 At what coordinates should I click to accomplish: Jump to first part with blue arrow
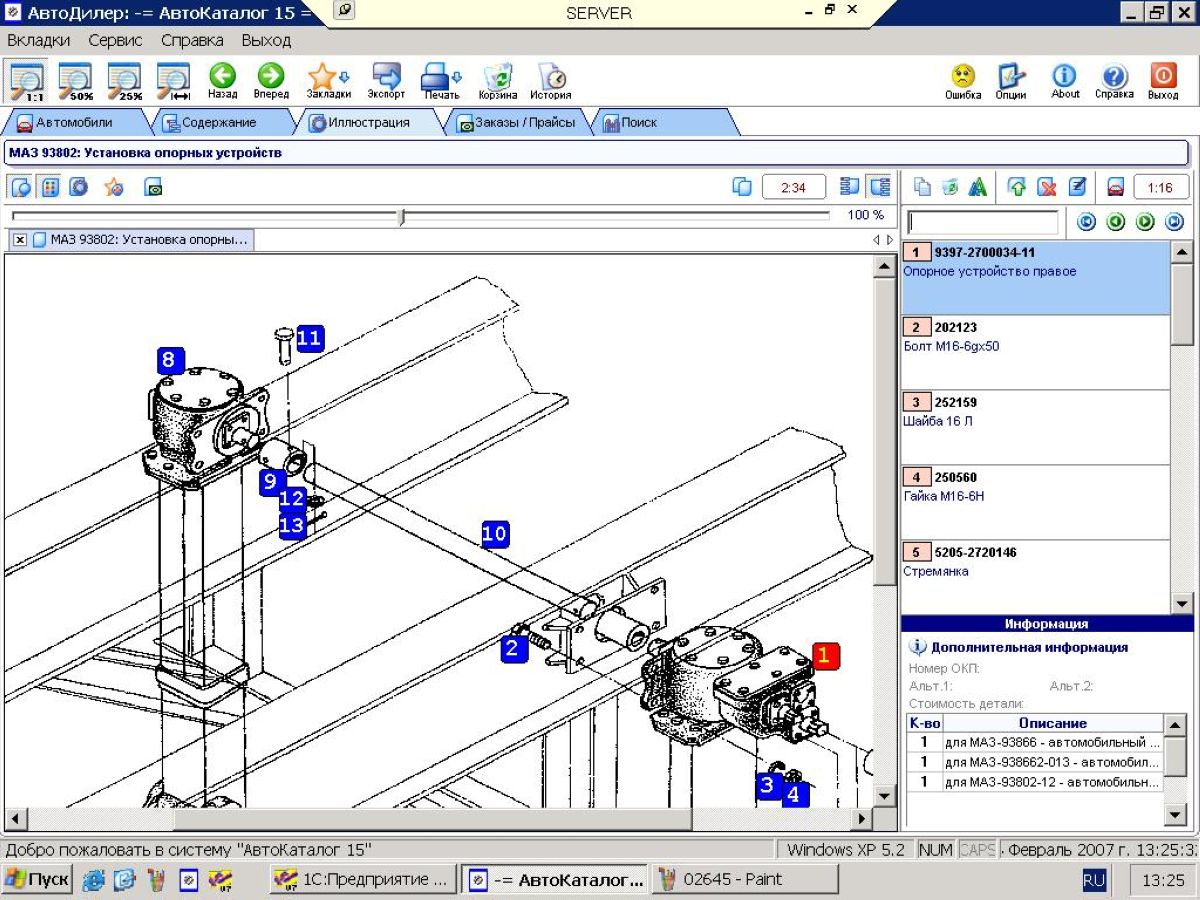click(1086, 222)
